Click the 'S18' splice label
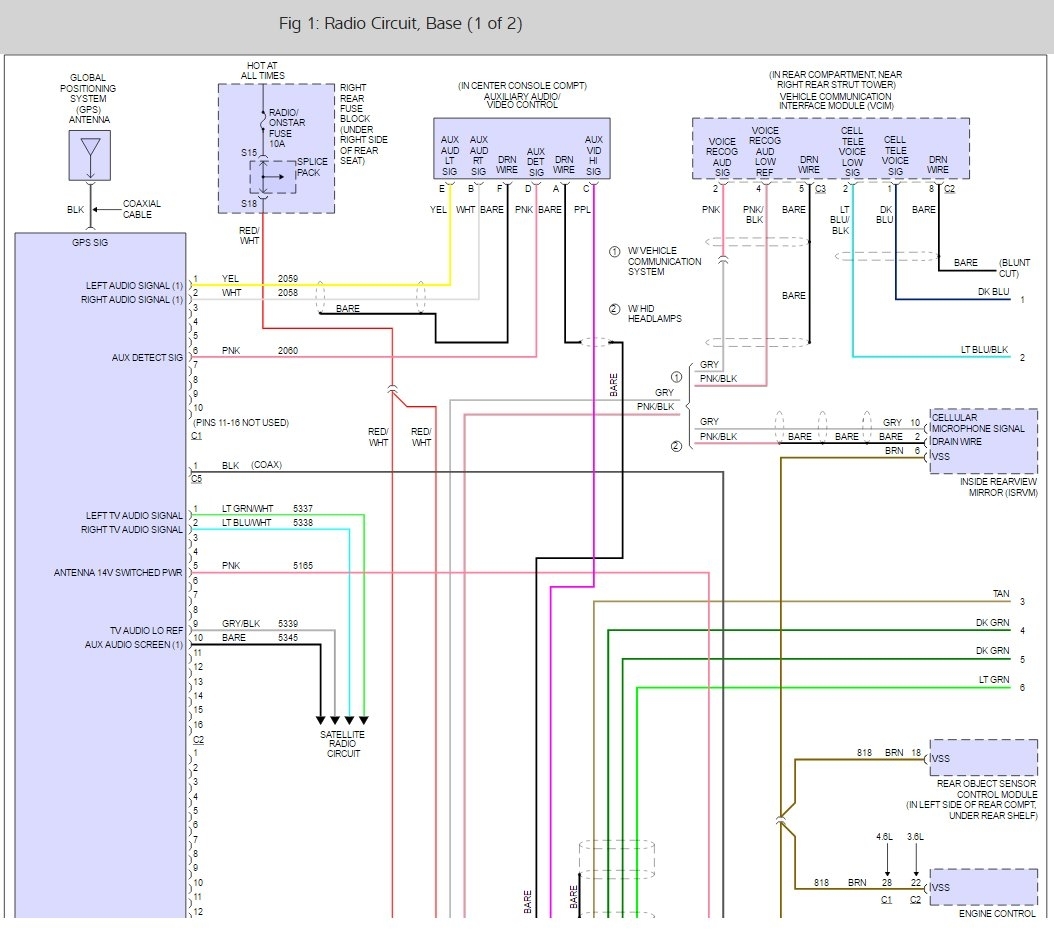 (x=249, y=203)
